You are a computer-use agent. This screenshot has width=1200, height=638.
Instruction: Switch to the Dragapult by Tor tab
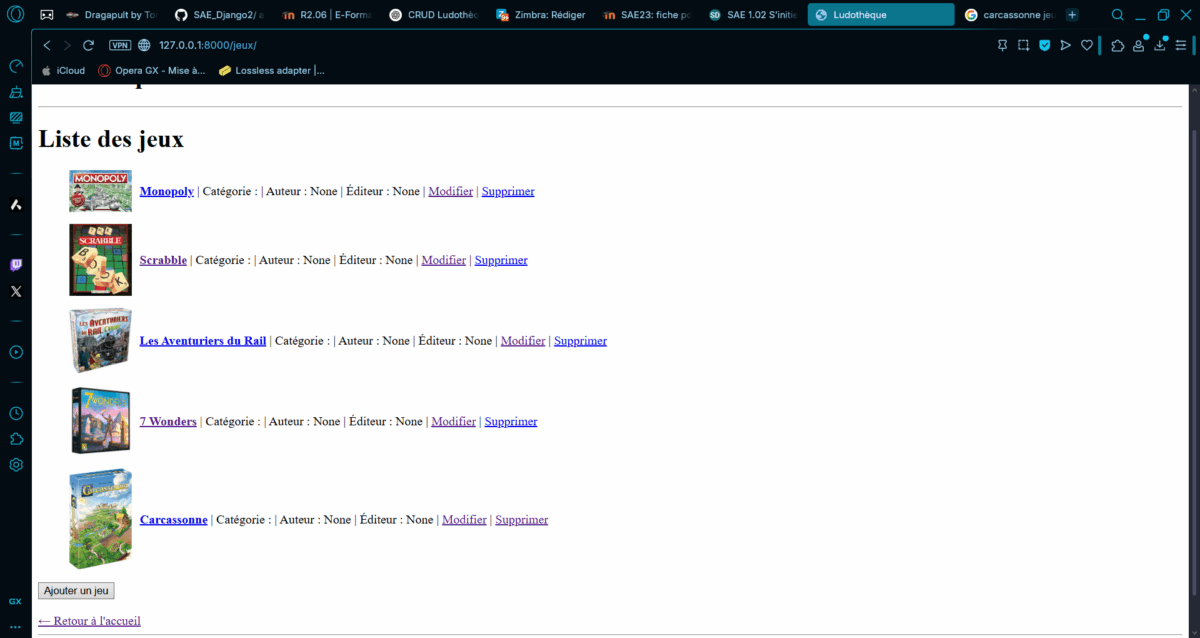point(110,15)
